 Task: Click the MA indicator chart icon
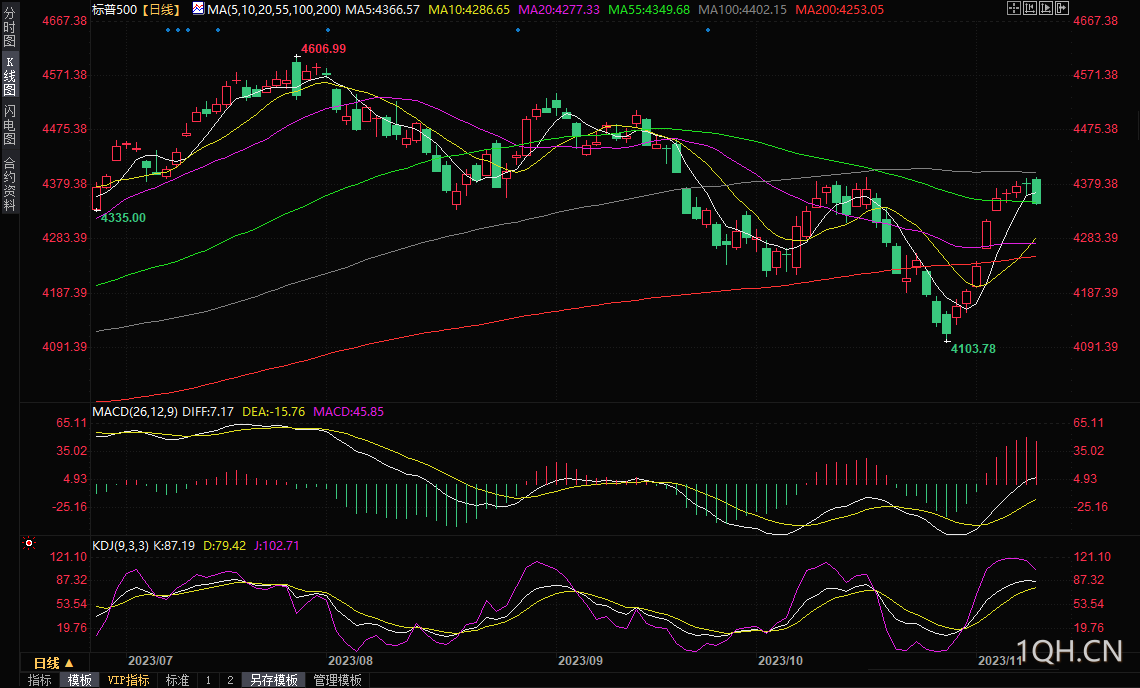197,8
